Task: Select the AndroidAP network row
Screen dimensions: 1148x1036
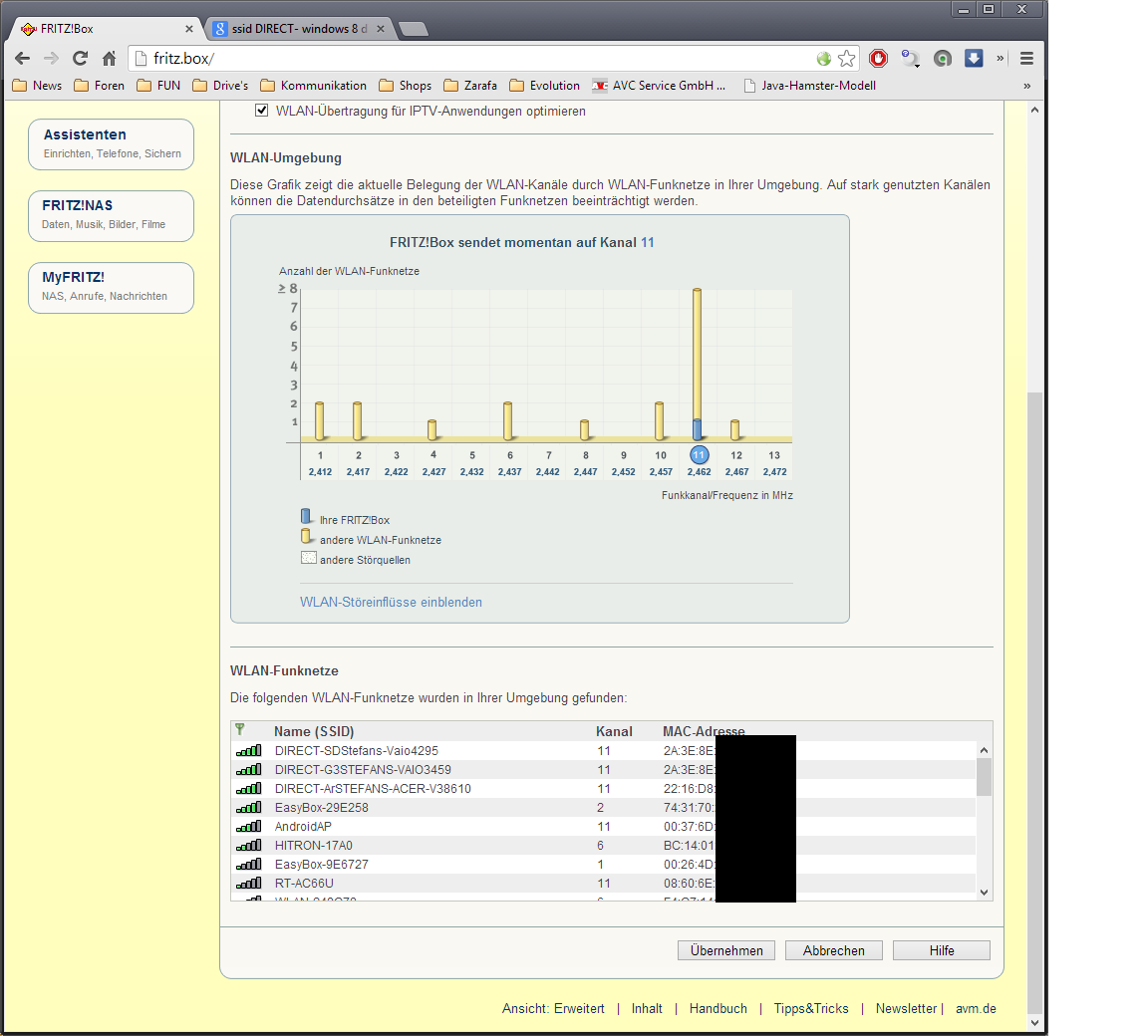Action: tap(604, 827)
